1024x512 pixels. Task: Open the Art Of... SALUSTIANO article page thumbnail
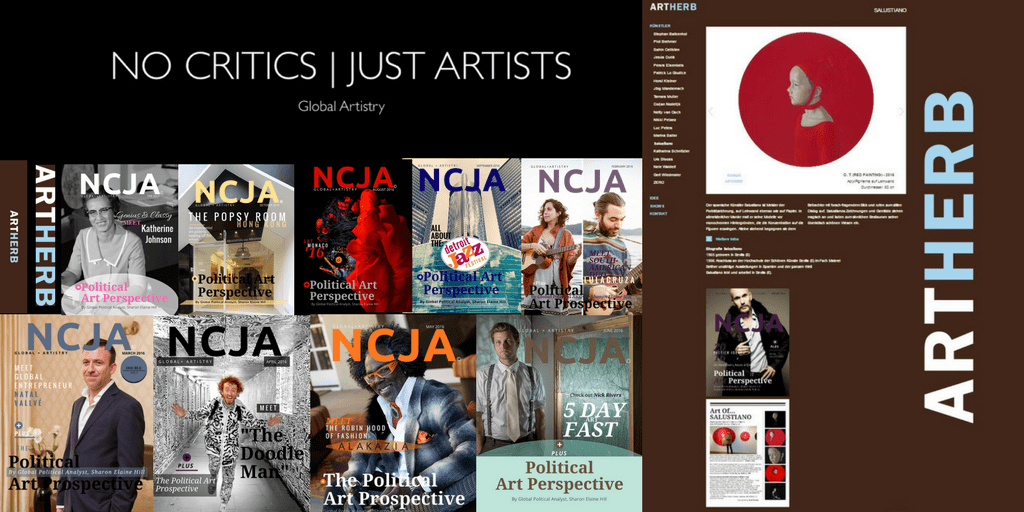click(x=747, y=453)
